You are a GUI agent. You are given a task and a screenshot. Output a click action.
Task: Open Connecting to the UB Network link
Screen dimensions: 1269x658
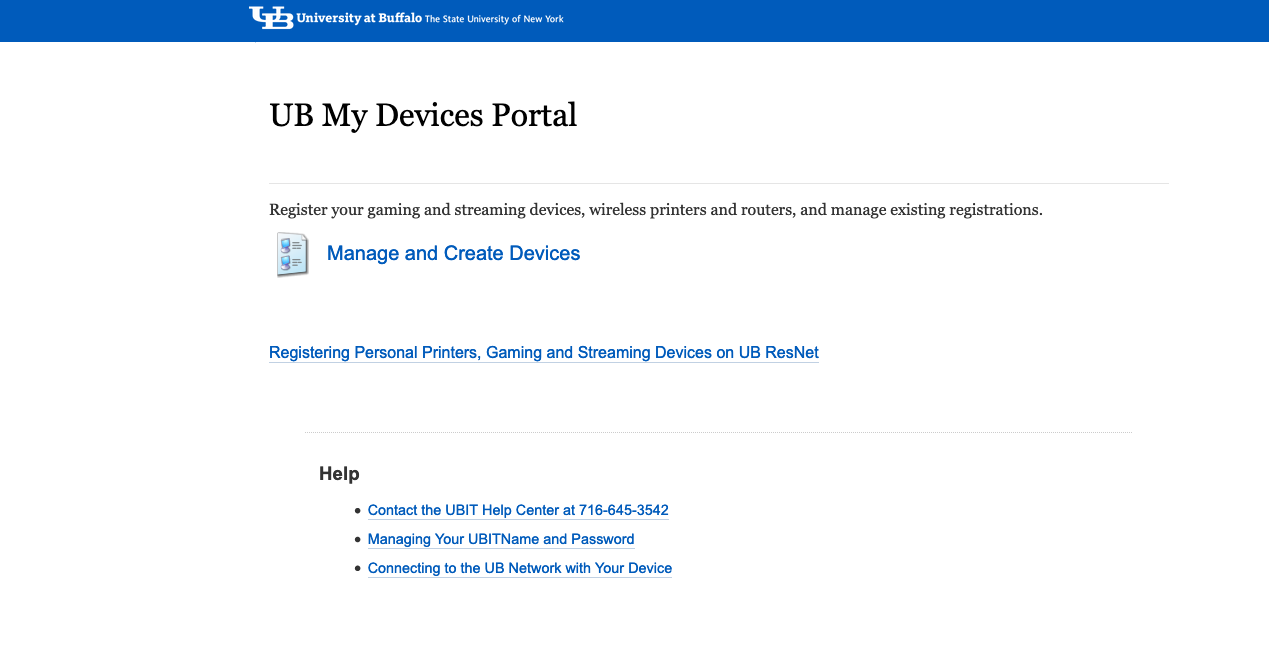click(x=519, y=568)
